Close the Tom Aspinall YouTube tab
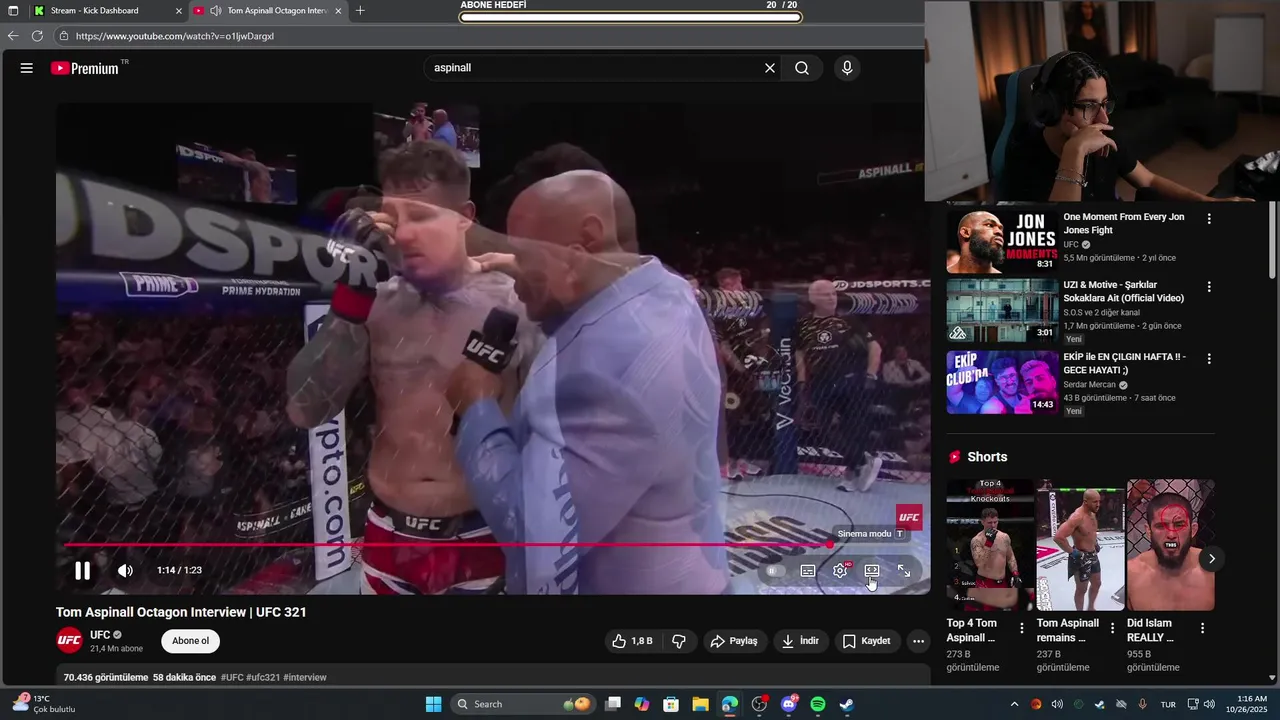1280x720 pixels. click(x=338, y=11)
